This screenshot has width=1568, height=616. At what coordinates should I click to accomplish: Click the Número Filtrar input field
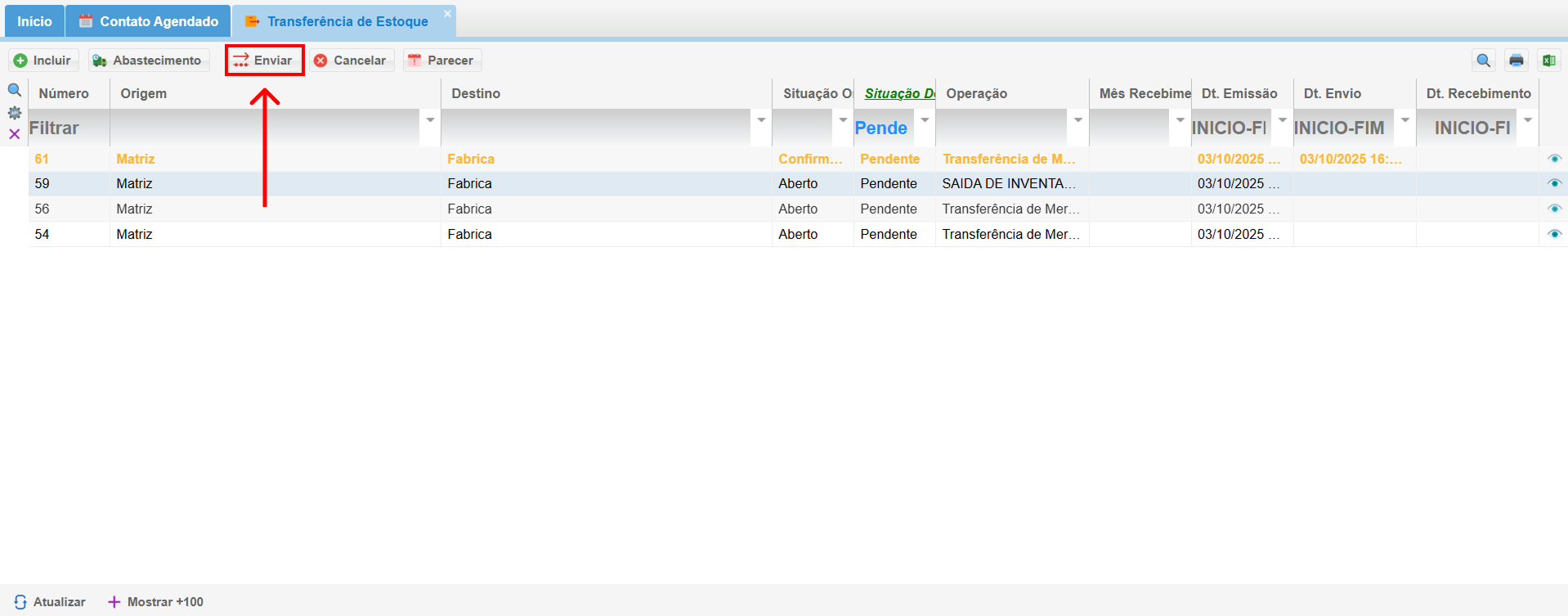click(69, 128)
